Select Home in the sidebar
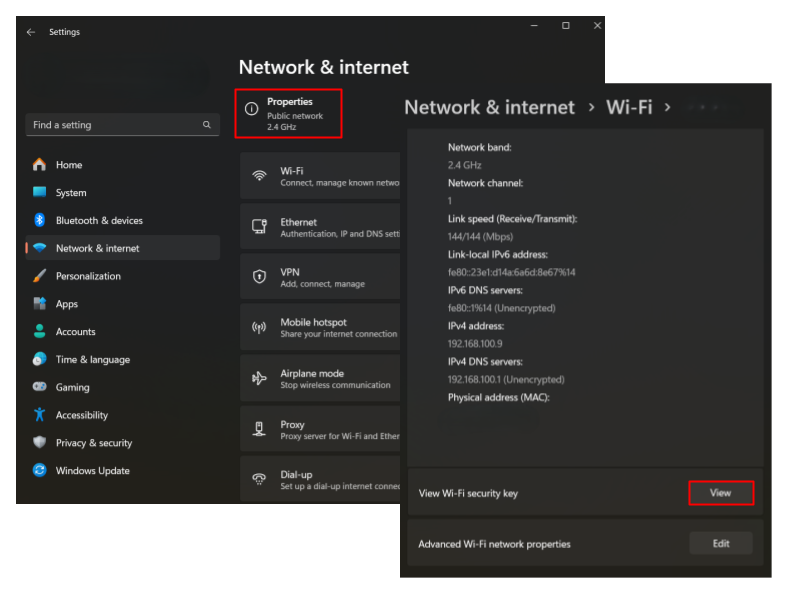Viewport: 800px width, 600px height. coord(69,165)
